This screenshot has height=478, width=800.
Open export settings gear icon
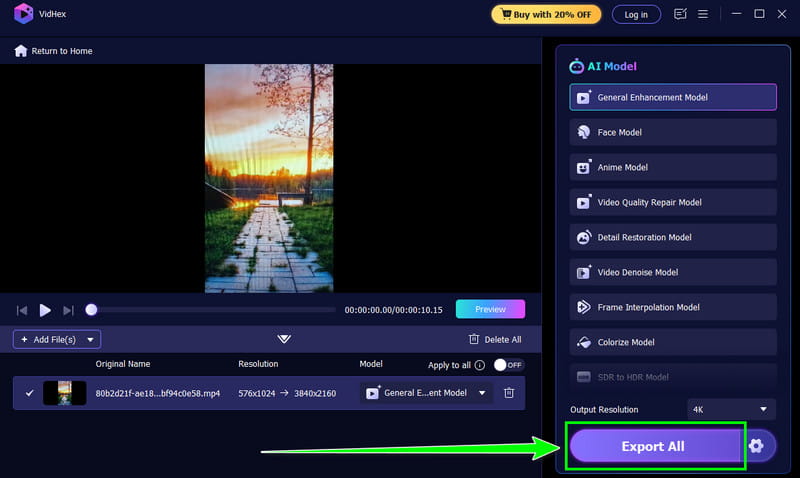click(x=756, y=446)
